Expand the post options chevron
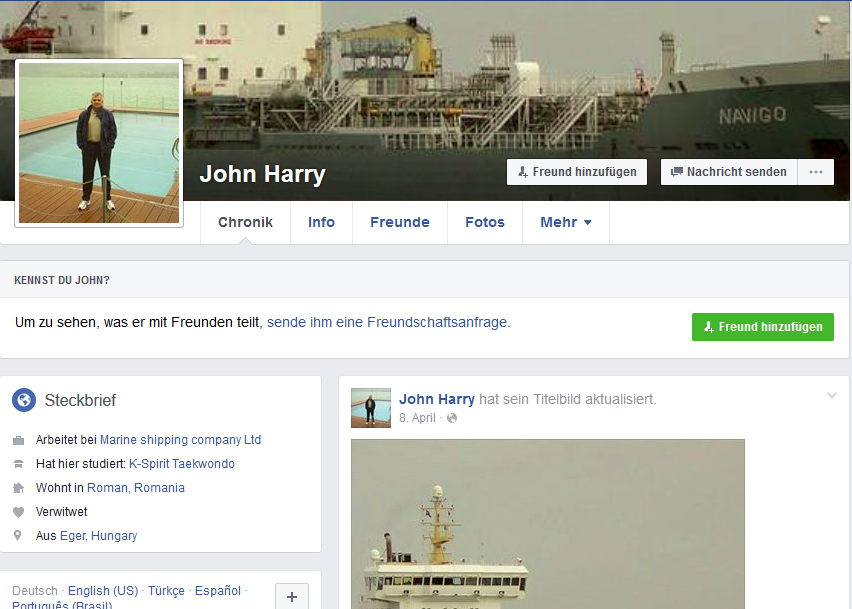This screenshot has width=852, height=609. (x=831, y=395)
